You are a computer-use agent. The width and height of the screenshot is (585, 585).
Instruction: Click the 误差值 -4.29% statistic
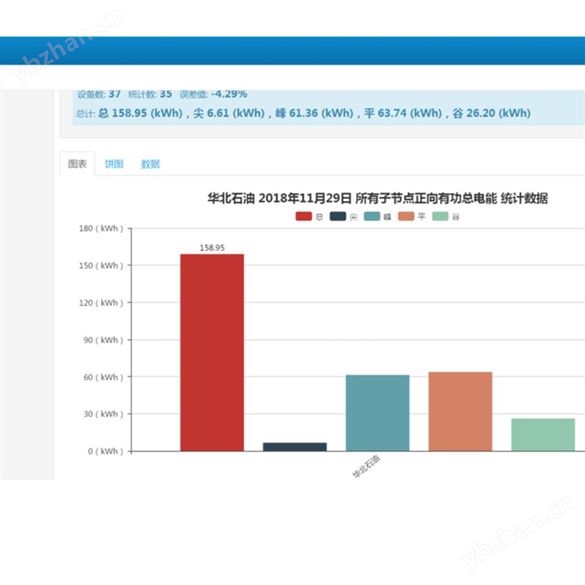pos(213,94)
